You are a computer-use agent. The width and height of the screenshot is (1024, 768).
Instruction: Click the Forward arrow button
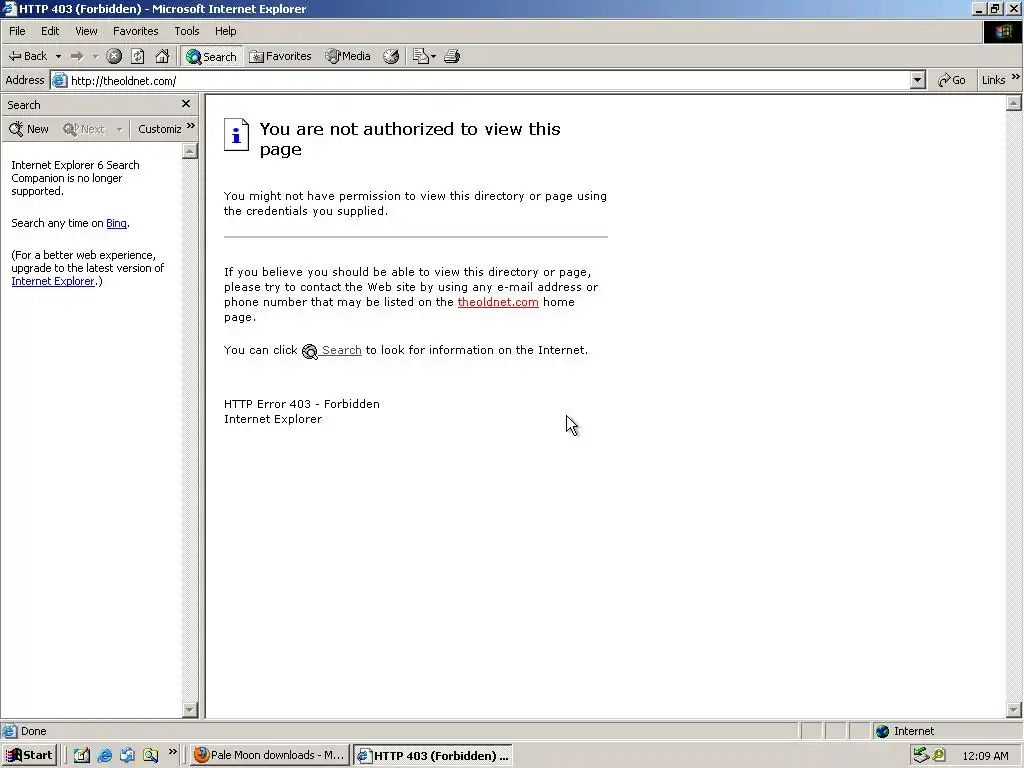(x=77, y=56)
